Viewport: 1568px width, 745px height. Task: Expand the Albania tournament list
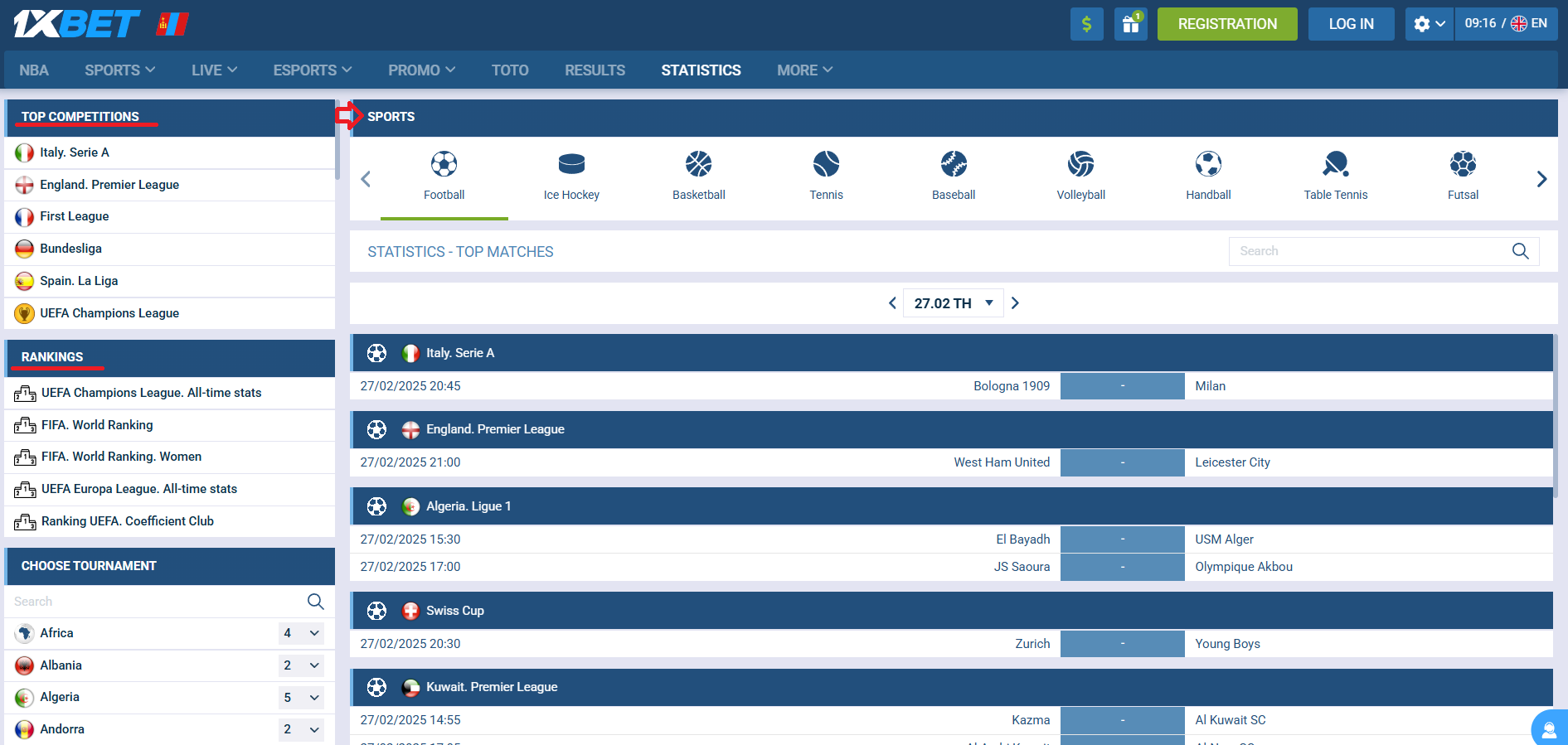301,665
